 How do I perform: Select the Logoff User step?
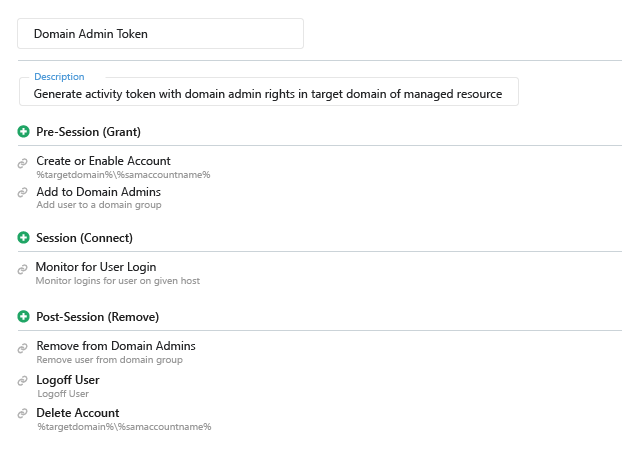(68, 380)
